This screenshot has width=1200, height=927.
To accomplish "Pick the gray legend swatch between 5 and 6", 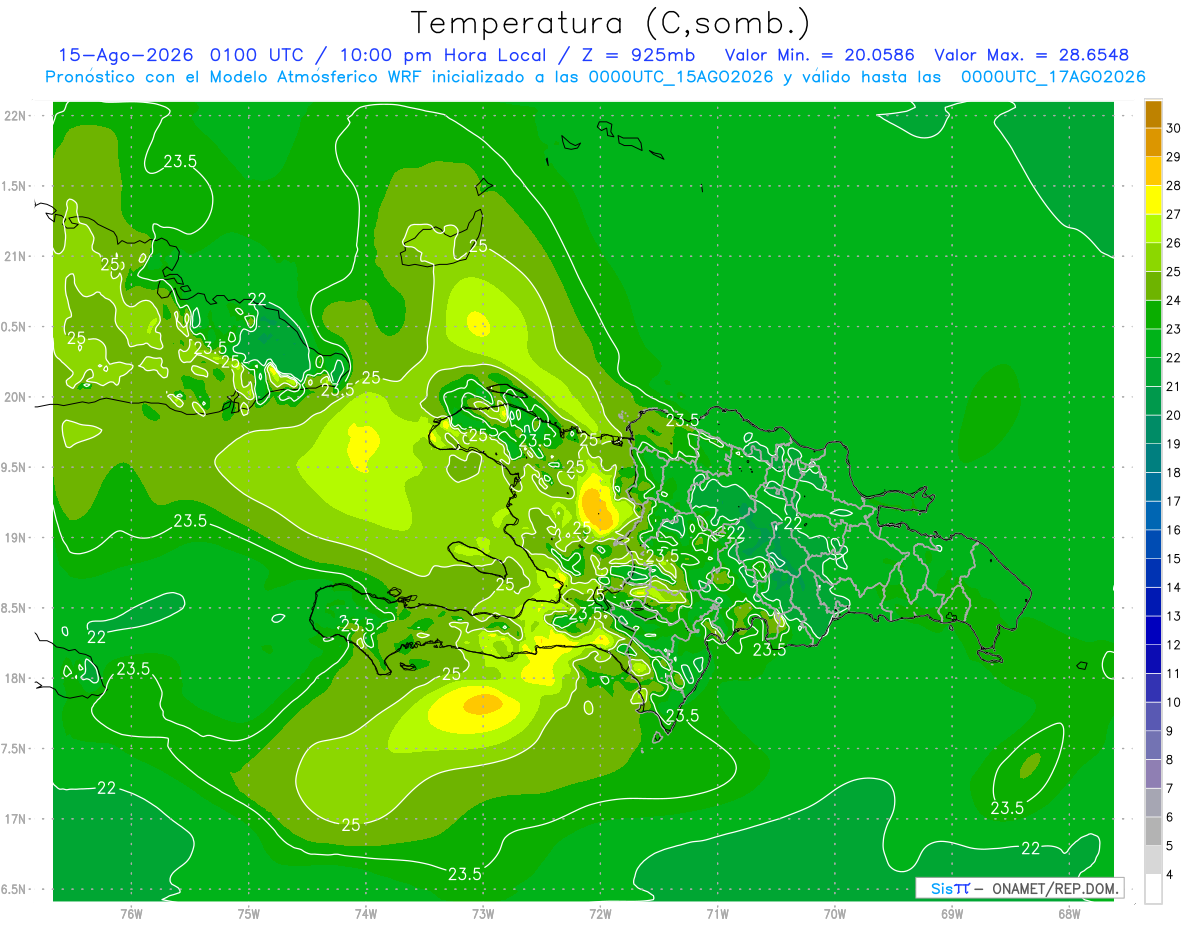I will pos(1153,831).
